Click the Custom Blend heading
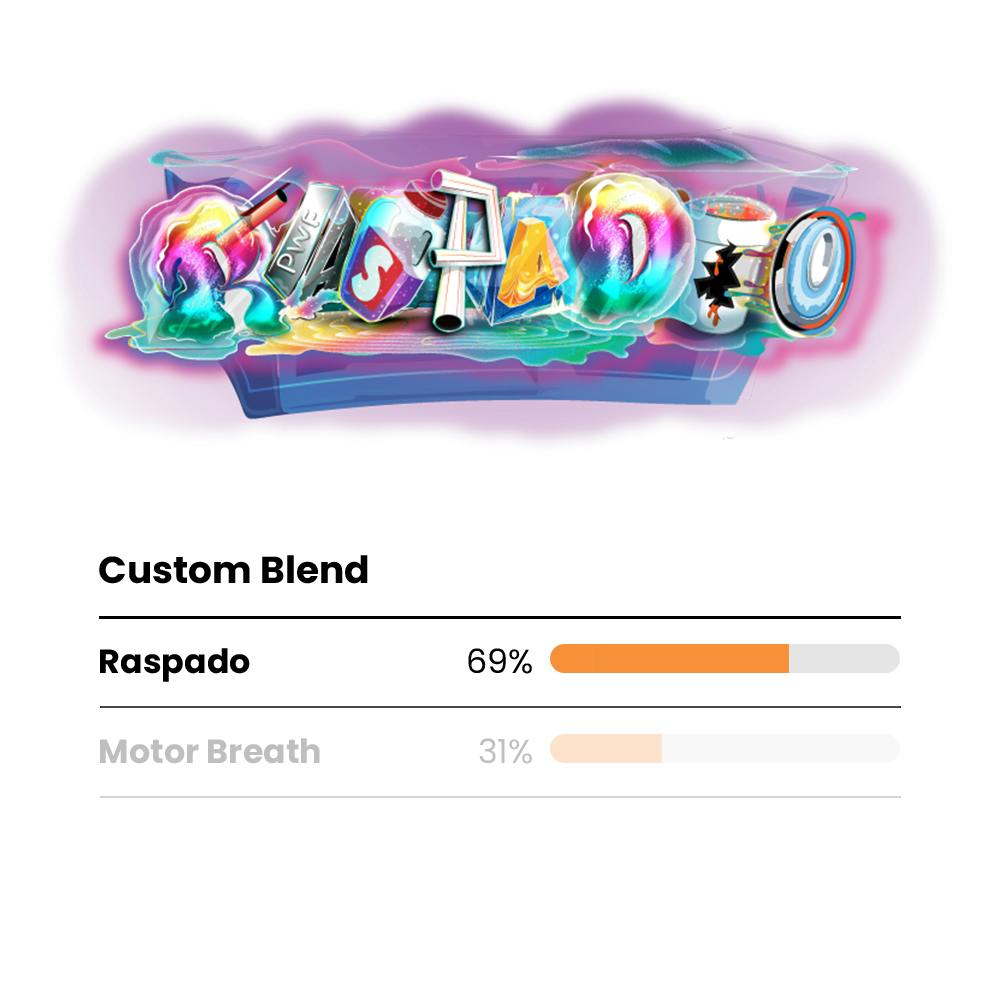The image size is (1000, 1000). coord(233,571)
